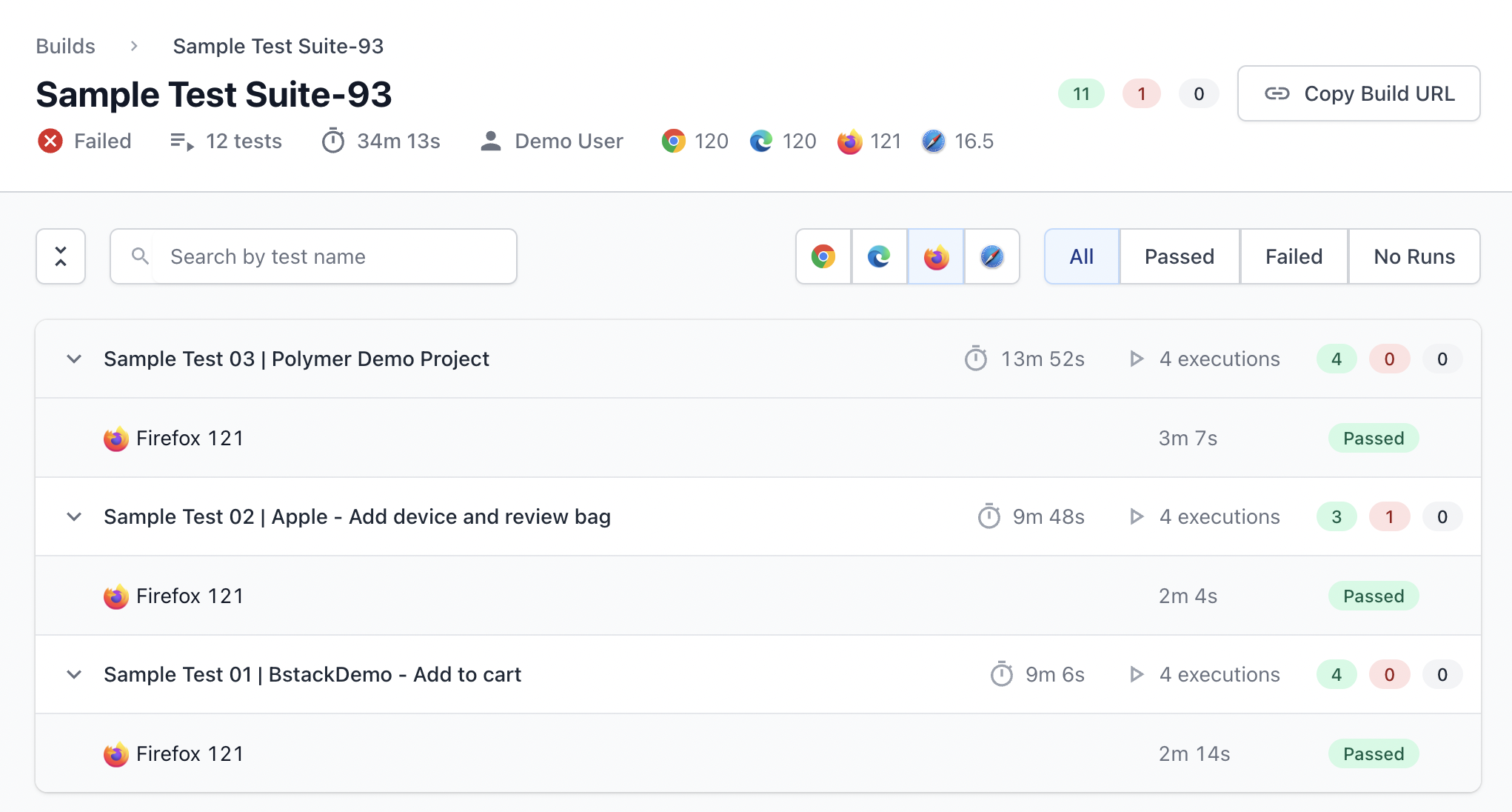The height and width of the screenshot is (812, 1512).
Task: Click the Firefox icon under Sample Test 03
Action: tap(116, 439)
